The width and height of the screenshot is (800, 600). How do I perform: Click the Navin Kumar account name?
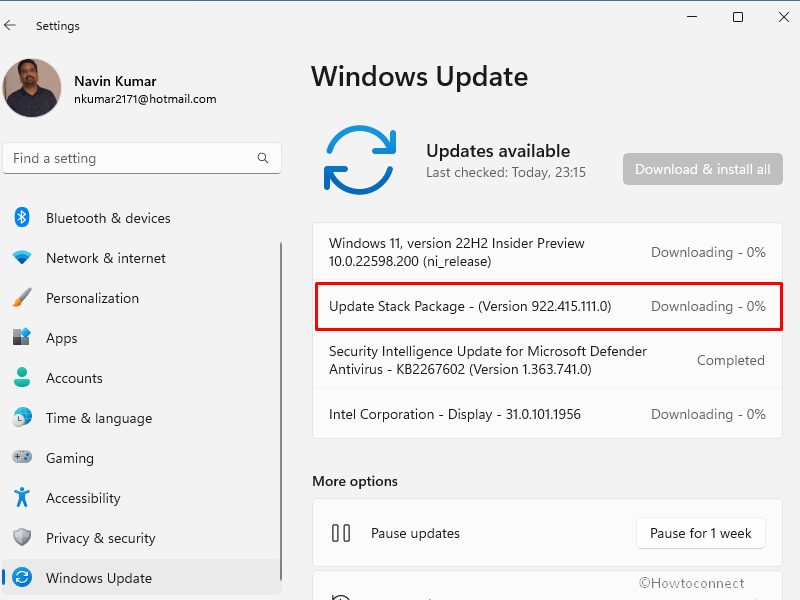point(115,81)
